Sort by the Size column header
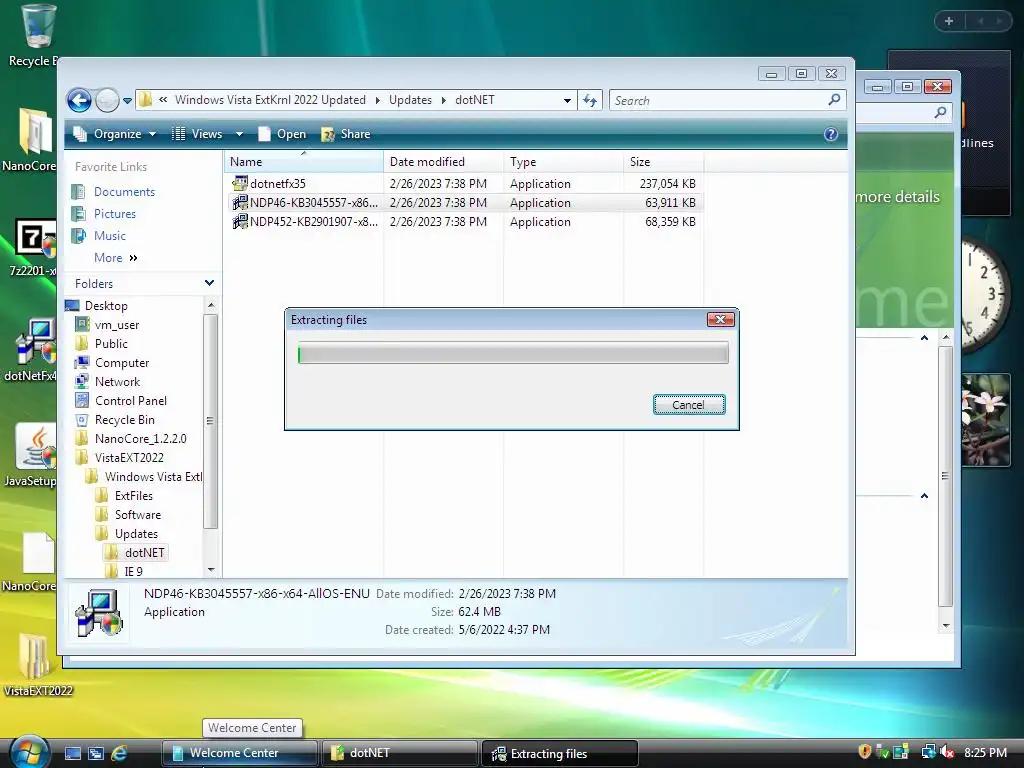 [x=664, y=161]
